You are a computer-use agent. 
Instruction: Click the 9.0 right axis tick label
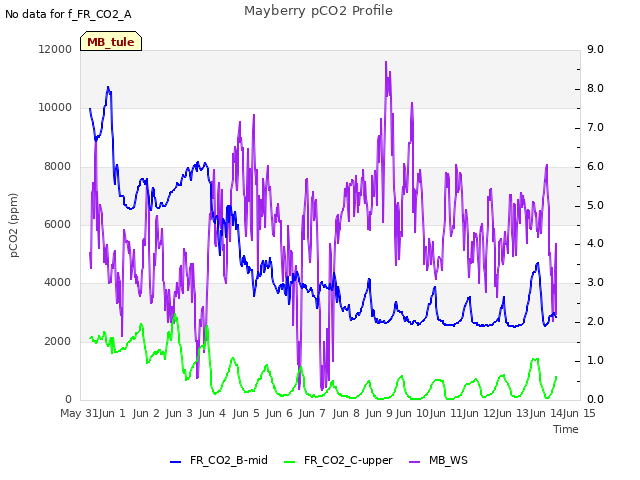pos(595,49)
